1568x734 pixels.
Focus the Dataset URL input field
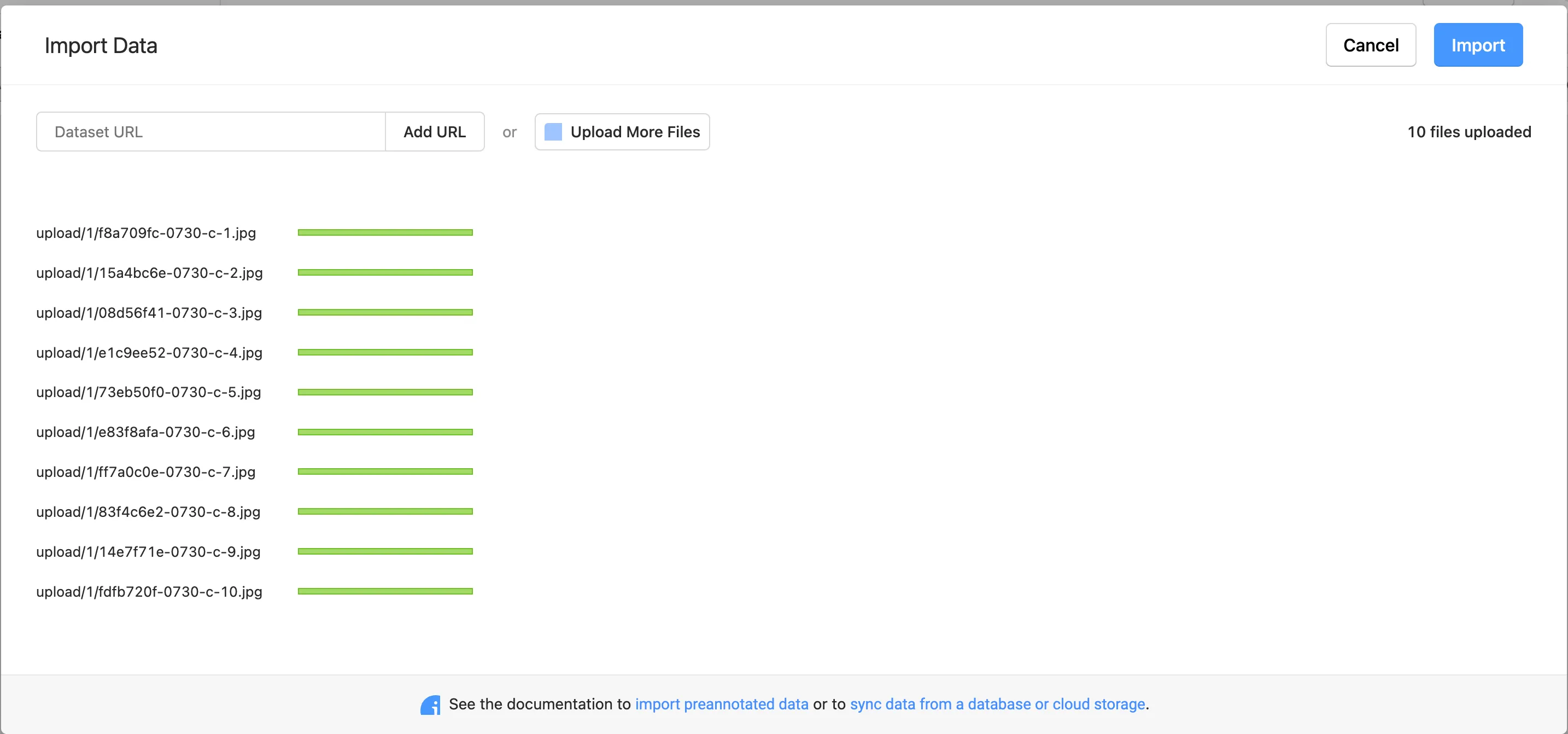click(210, 132)
